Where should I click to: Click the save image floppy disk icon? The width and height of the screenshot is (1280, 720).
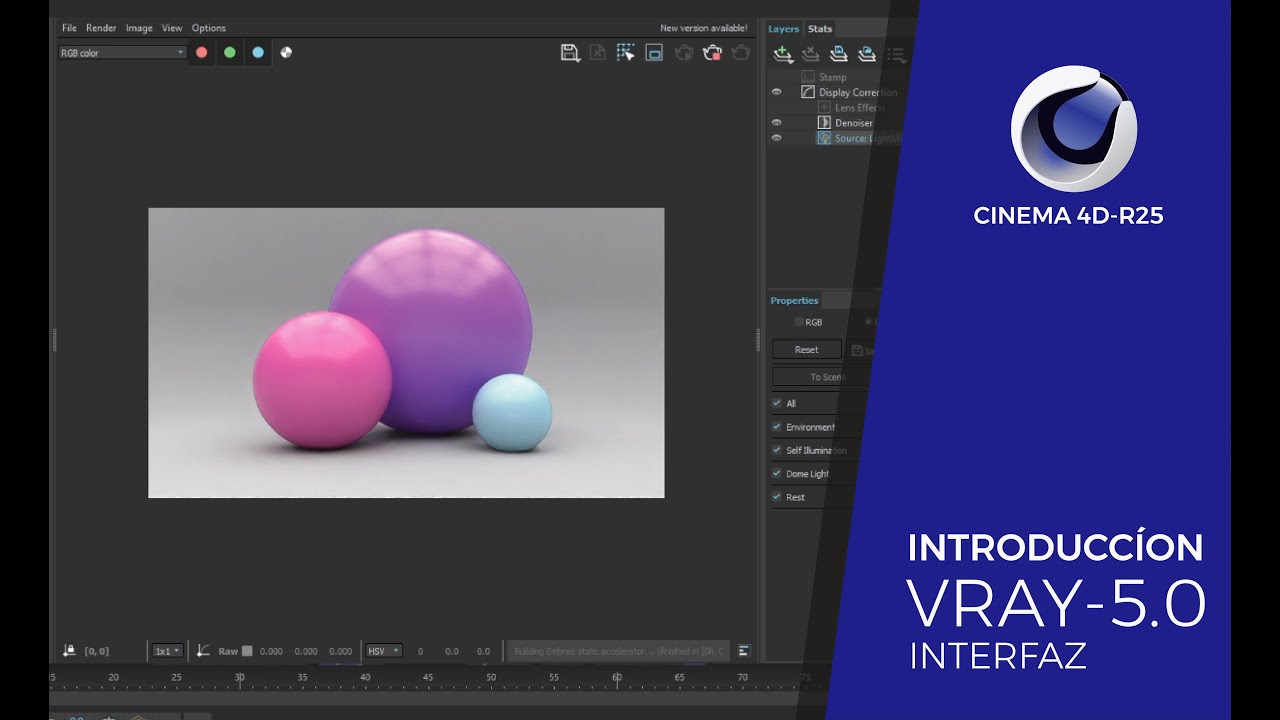[570, 53]
